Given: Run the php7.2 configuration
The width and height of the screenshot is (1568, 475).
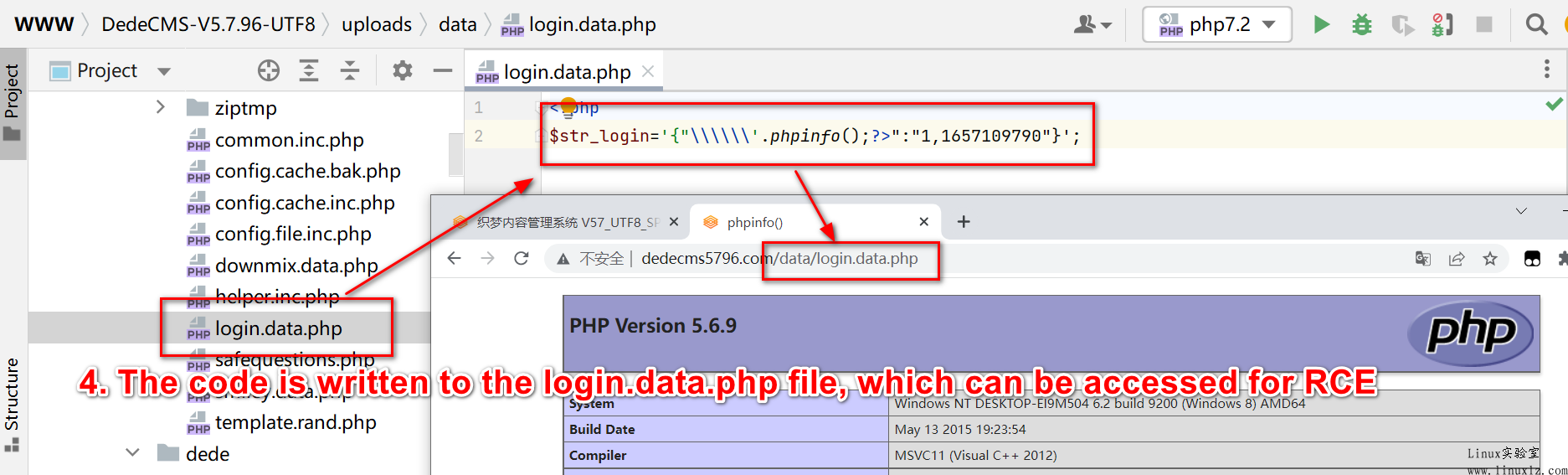Looking at the screenshot, I should pyautogui.click(x=1321, y=24).
